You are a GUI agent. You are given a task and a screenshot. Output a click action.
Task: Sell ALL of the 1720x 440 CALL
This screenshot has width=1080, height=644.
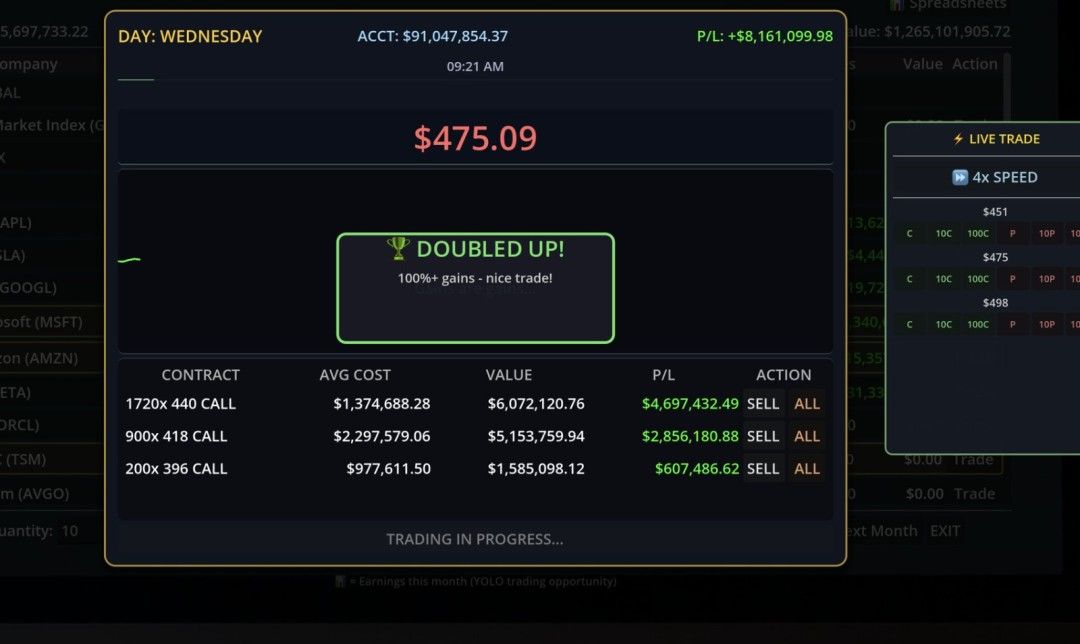[x=806, y=403]
